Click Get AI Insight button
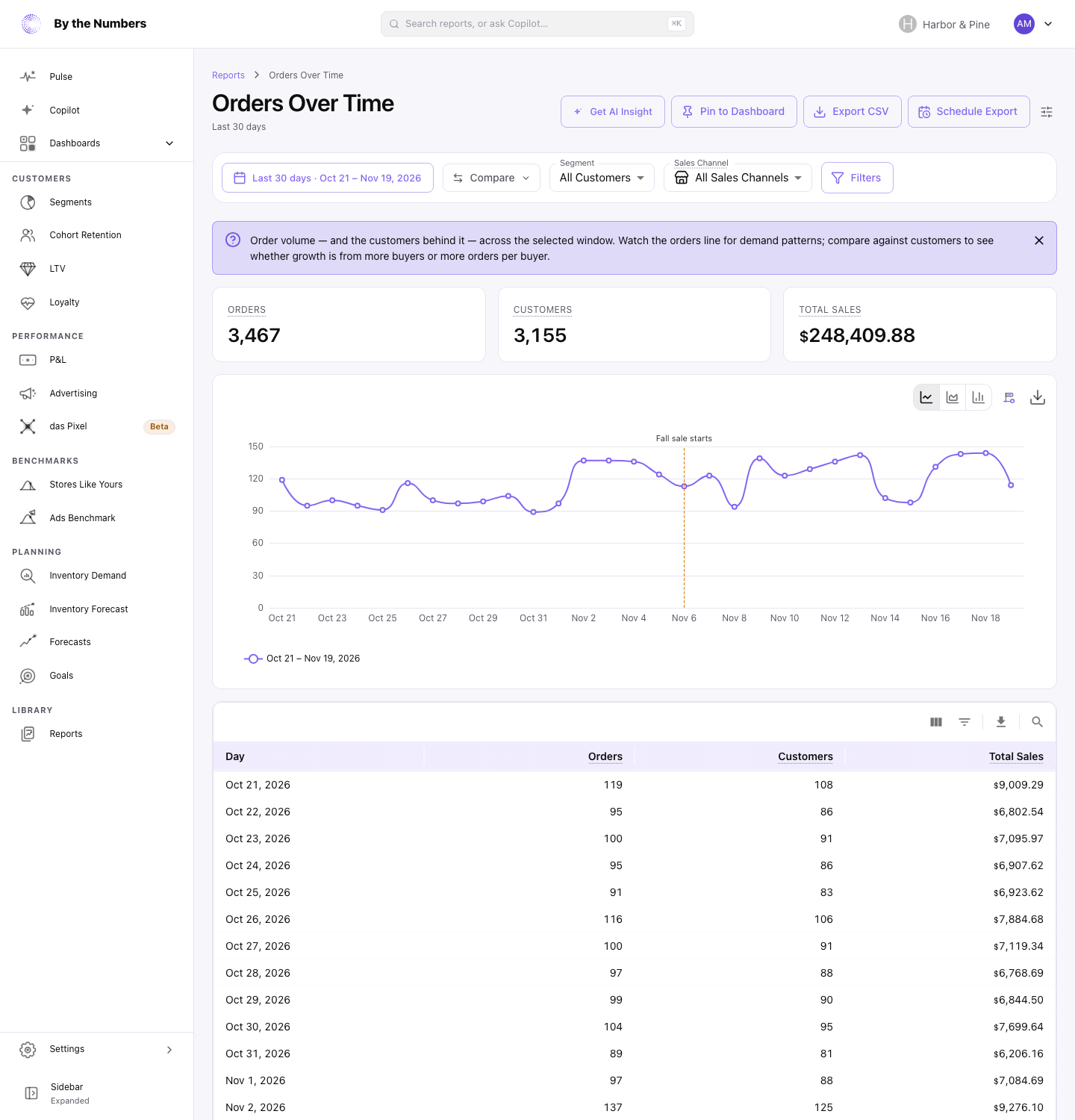Screen dimensions: 1075x1120 [613, 112]
